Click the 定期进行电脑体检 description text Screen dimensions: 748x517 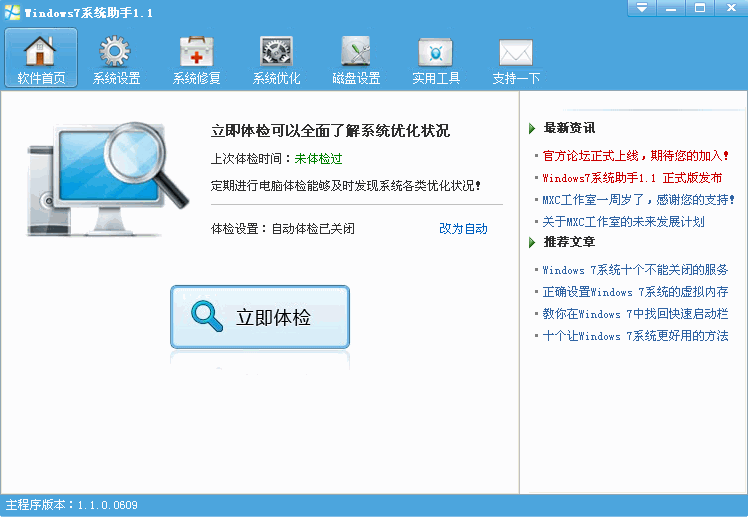click(345, 185)
